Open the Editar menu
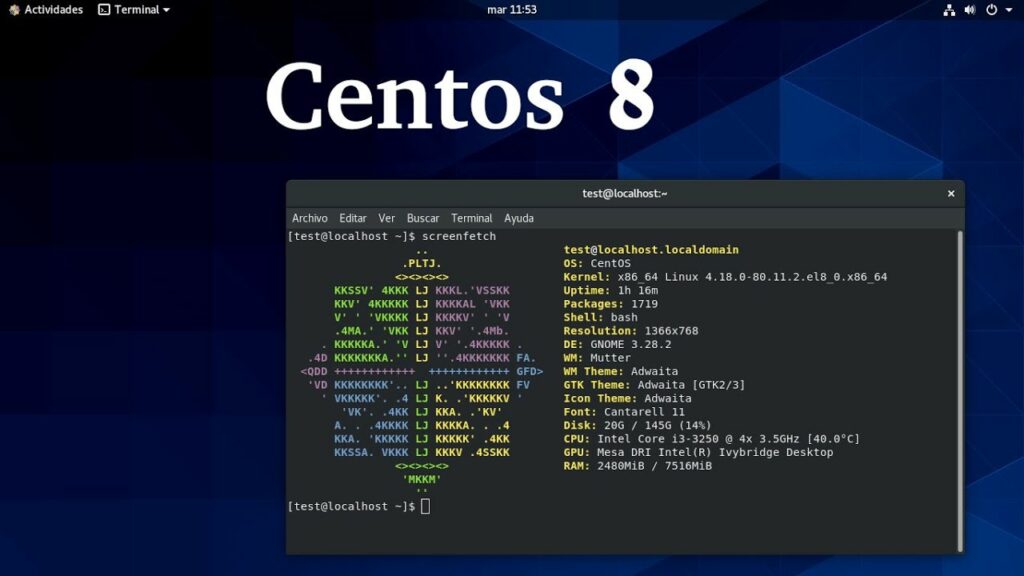Viewport: 1024px width, 576px height. point(352,218)
